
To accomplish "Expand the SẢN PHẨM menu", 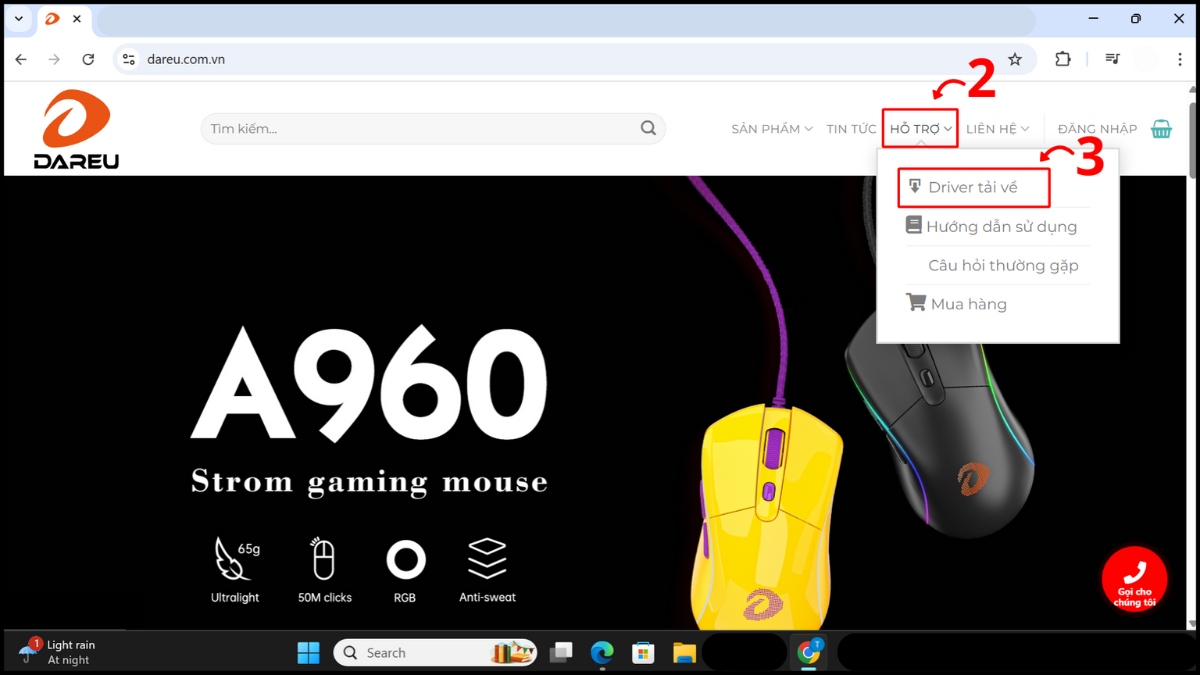I will [772, 129].
